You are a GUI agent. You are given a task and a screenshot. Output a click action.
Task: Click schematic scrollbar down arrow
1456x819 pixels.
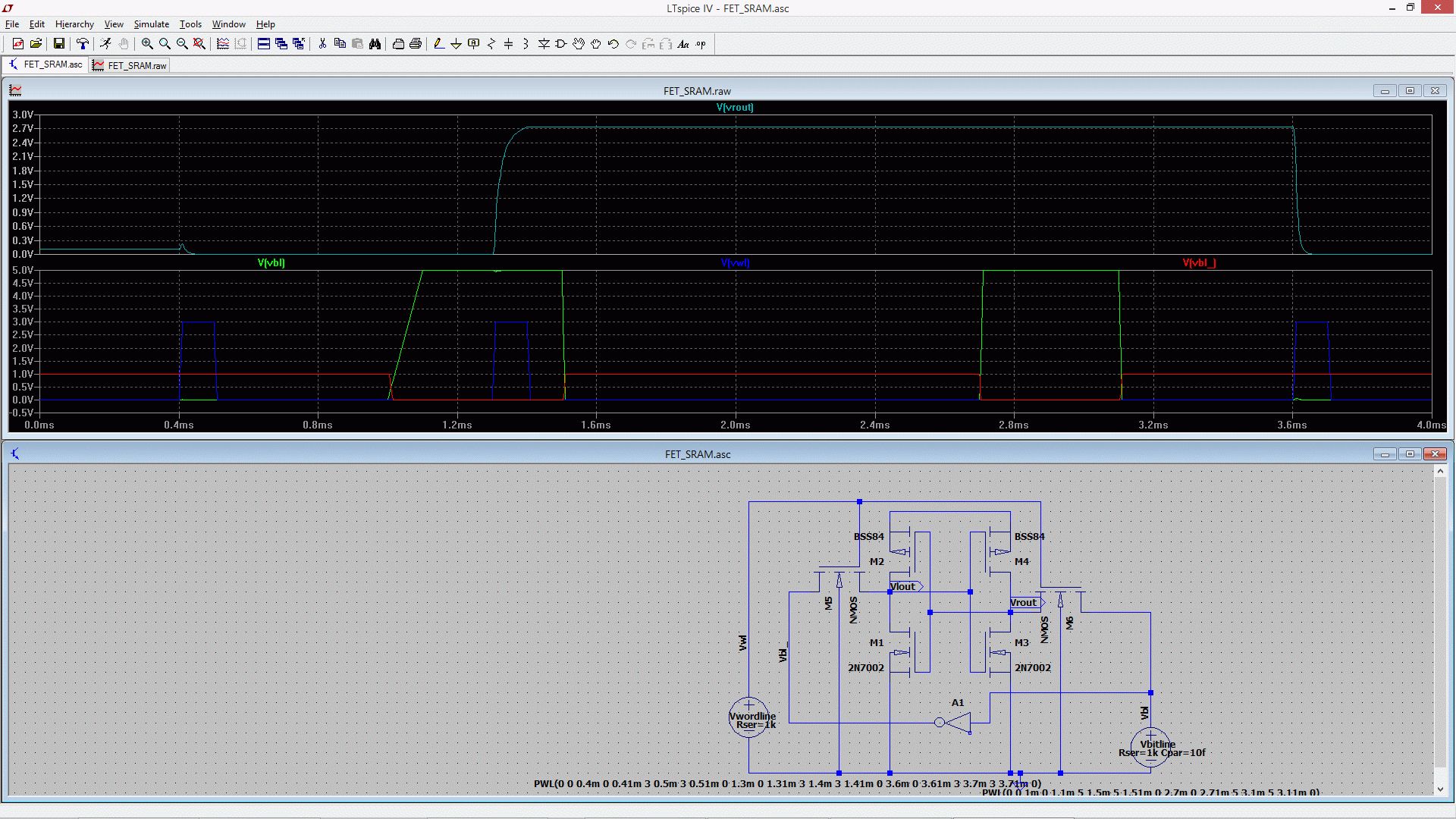pos(1440,789)
